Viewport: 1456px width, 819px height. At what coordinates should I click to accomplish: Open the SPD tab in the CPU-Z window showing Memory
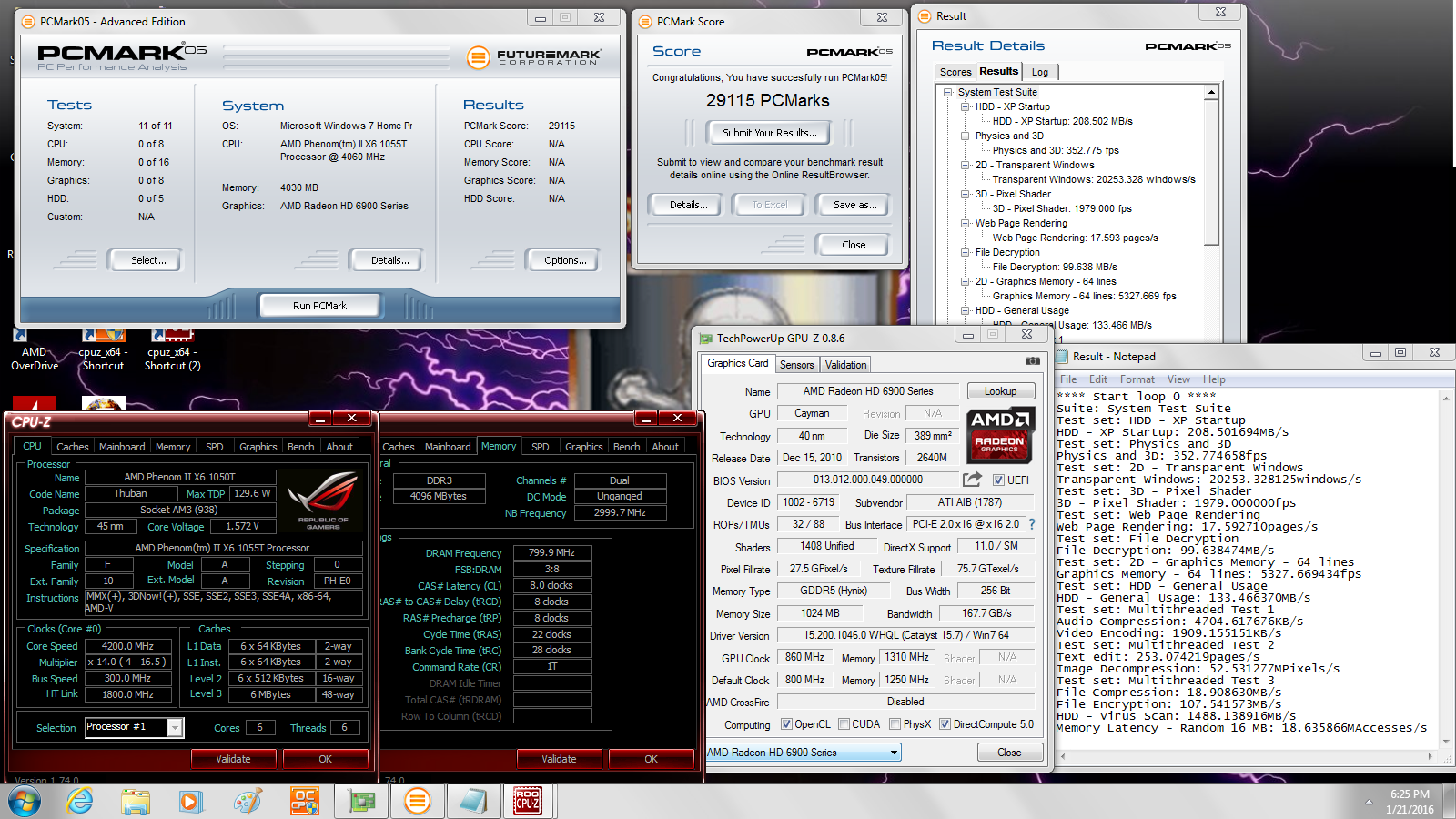click(541, 447)
